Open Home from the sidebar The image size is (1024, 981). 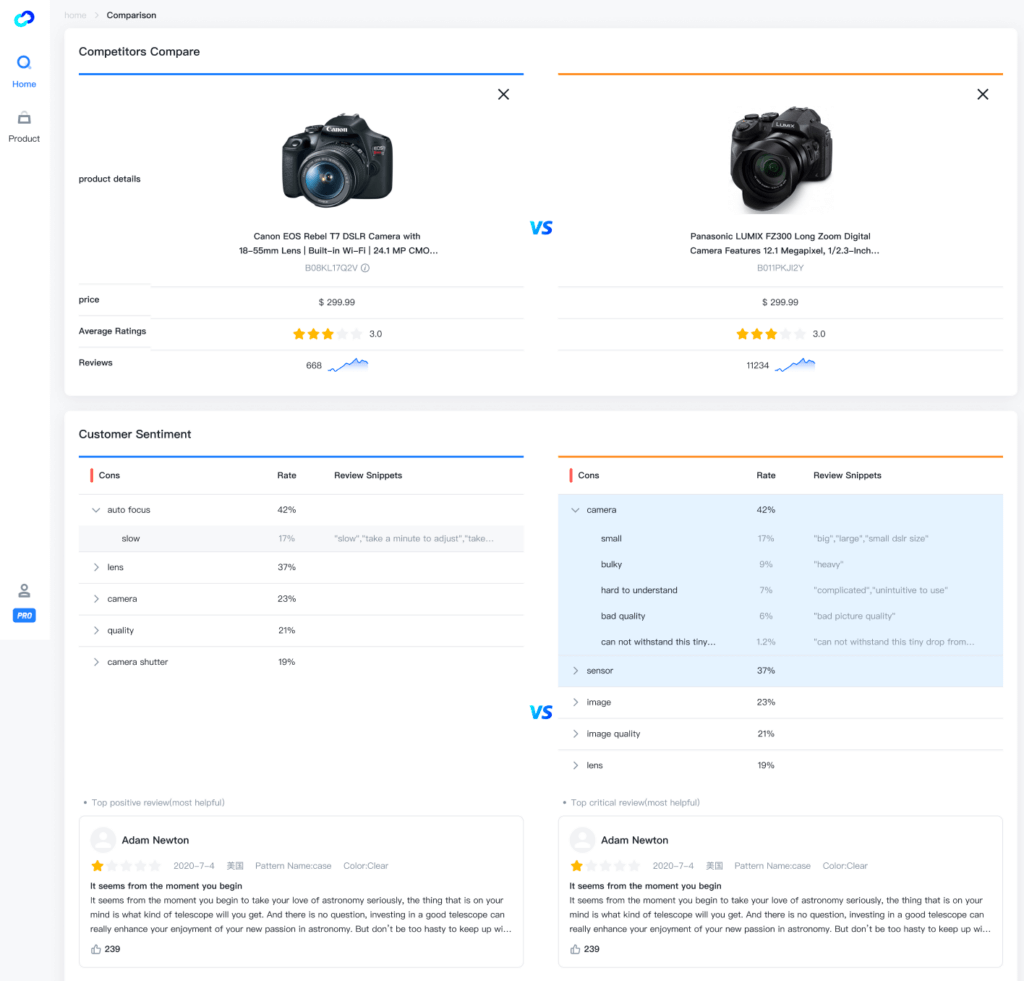coord(24,71)
